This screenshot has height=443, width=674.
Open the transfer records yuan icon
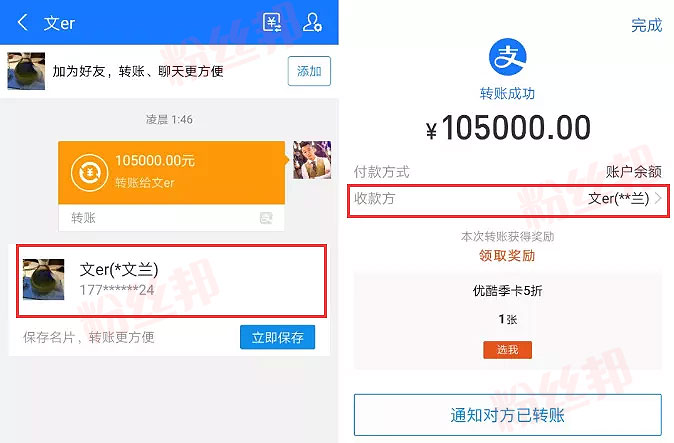pos(272,22)
